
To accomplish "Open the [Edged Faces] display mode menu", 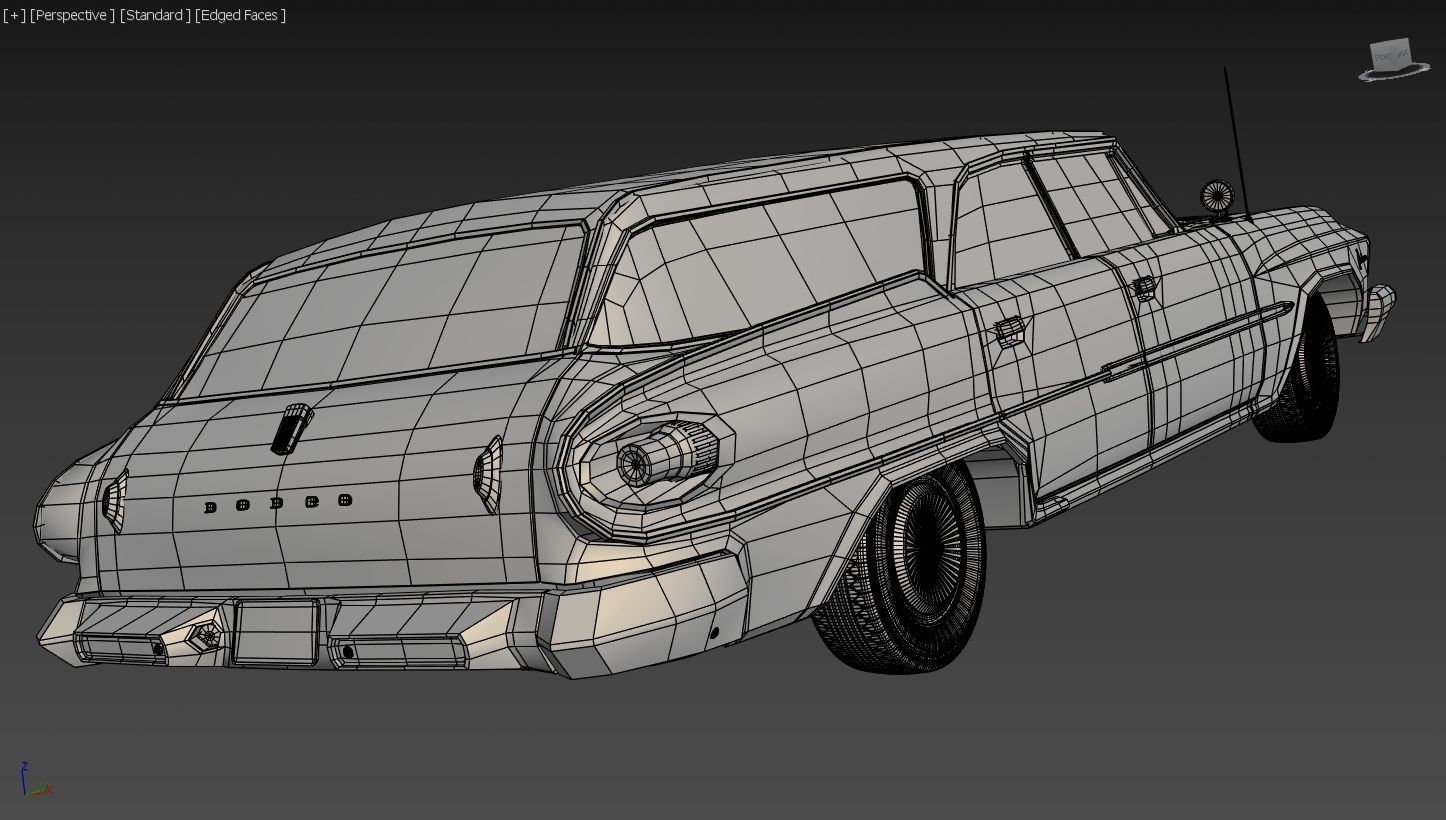I will tap(241, 15).
